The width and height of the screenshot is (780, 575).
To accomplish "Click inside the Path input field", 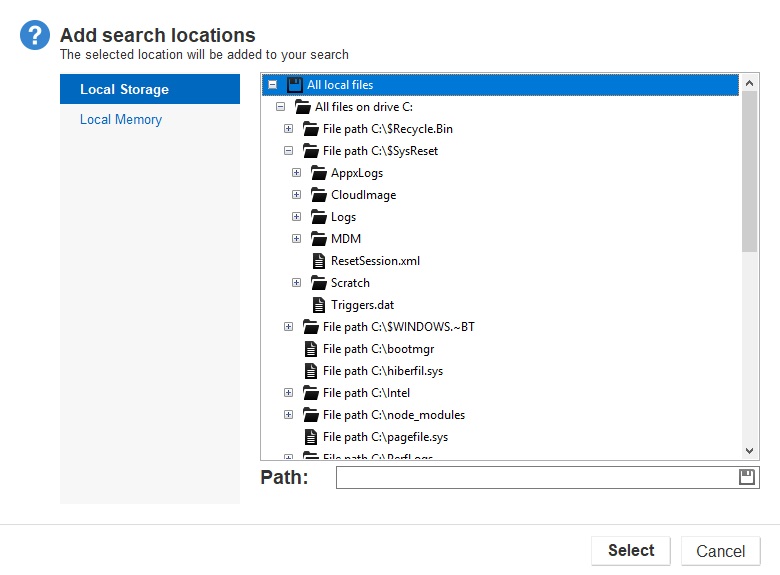I will (535, 478).
